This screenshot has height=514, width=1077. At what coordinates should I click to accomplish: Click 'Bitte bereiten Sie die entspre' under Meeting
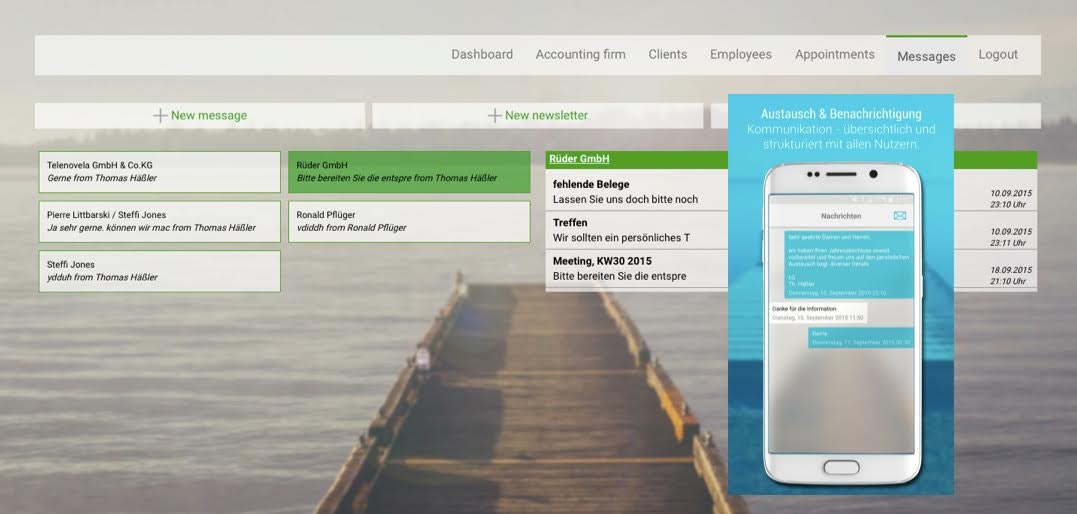[620, 276]
